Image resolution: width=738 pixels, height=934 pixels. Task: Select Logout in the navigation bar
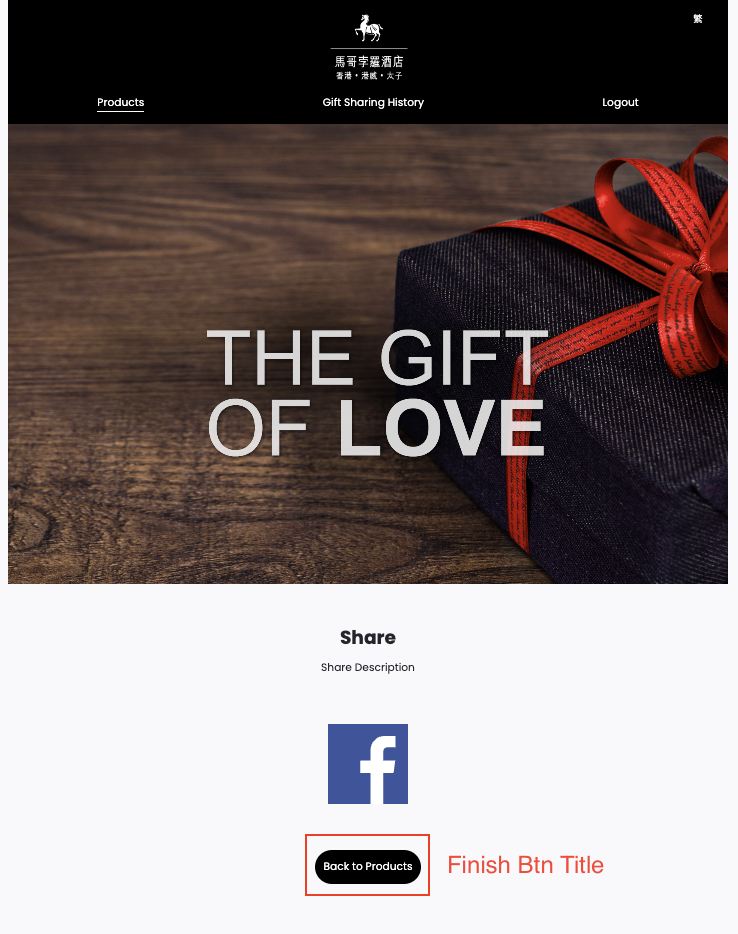click(x=620, y=102)
